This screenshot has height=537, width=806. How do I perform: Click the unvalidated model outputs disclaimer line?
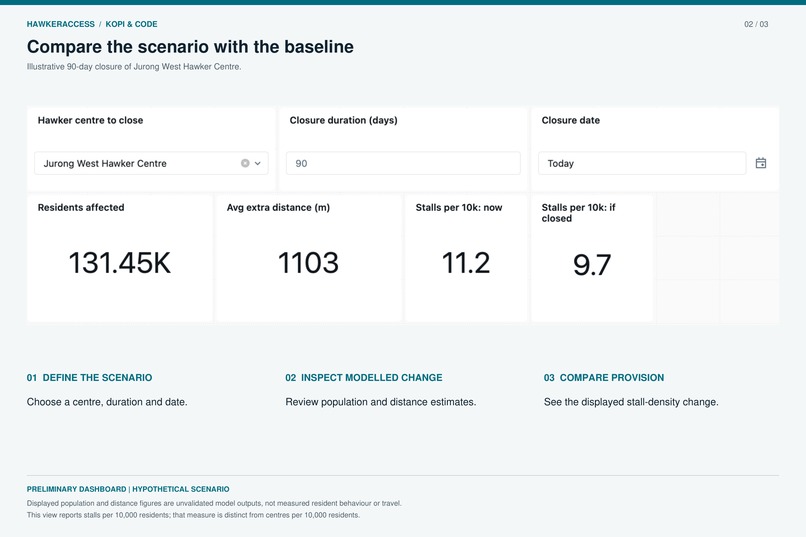214,504
